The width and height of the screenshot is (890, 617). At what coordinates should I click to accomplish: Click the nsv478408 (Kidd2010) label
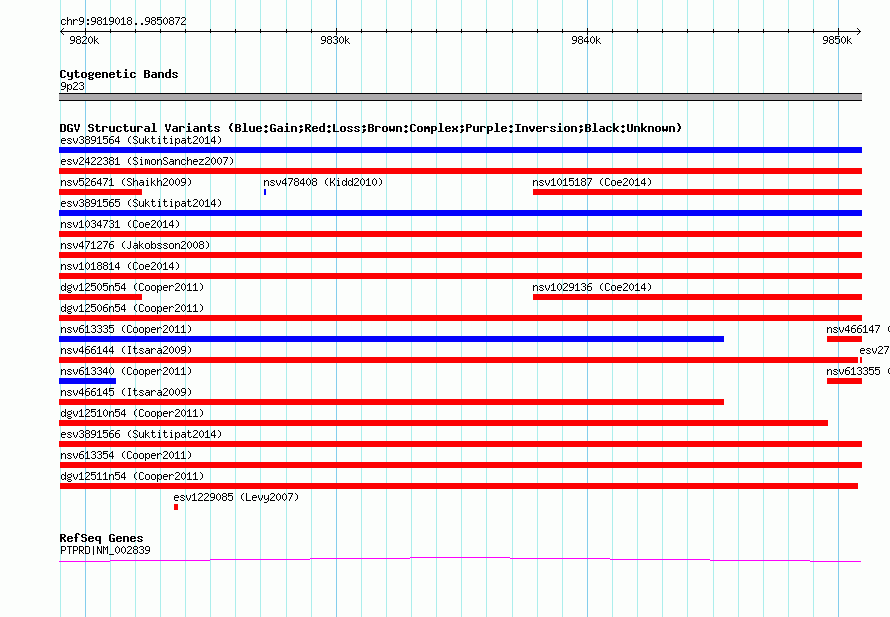[323, 182]
